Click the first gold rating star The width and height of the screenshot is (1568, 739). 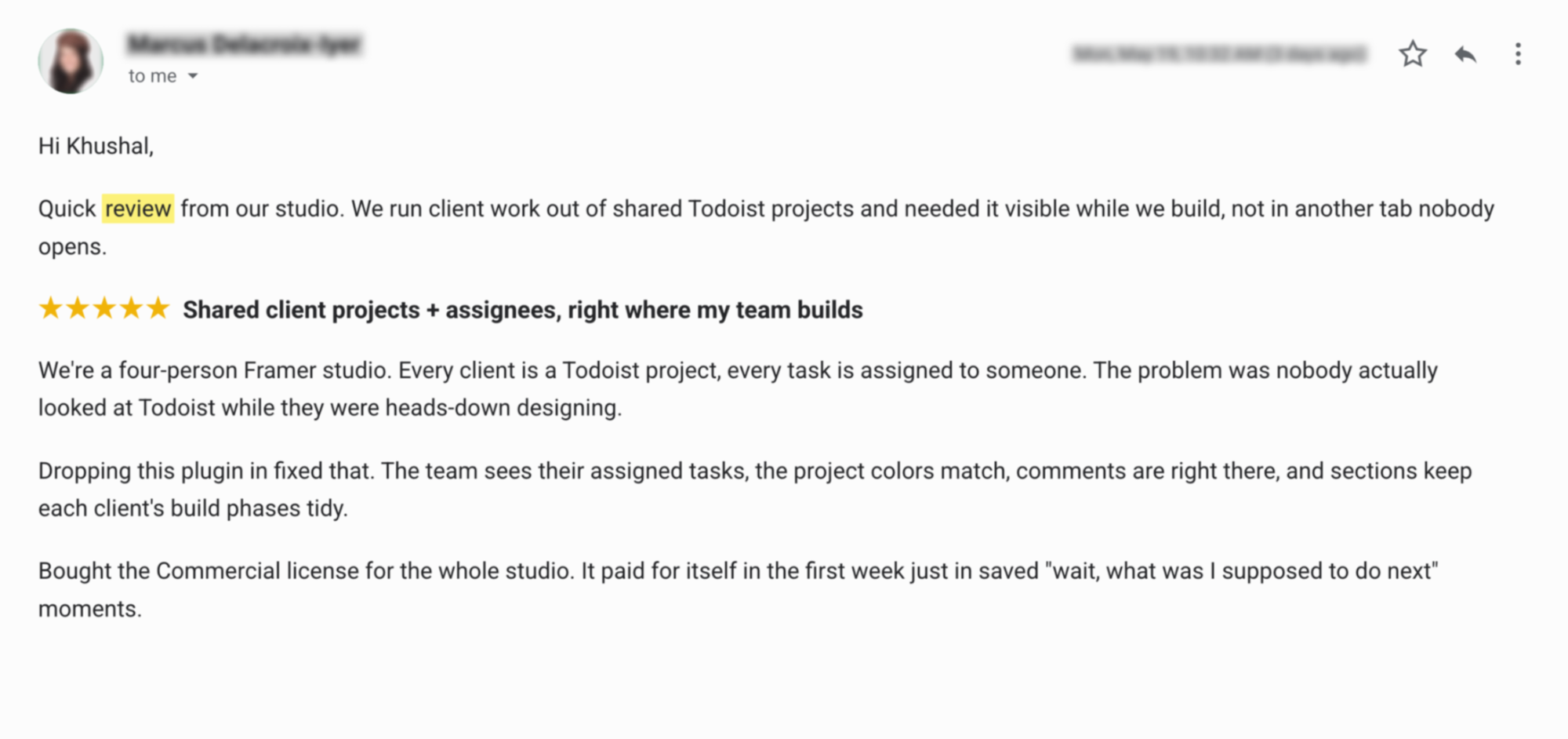[51, 308]
